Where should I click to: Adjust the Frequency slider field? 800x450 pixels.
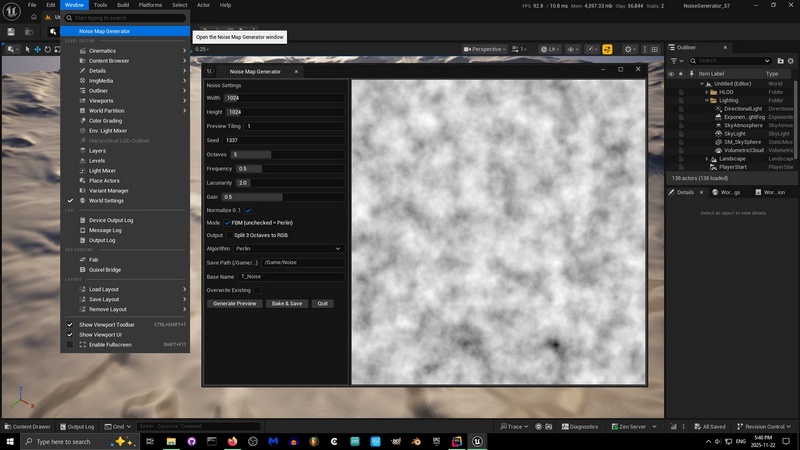252,168
